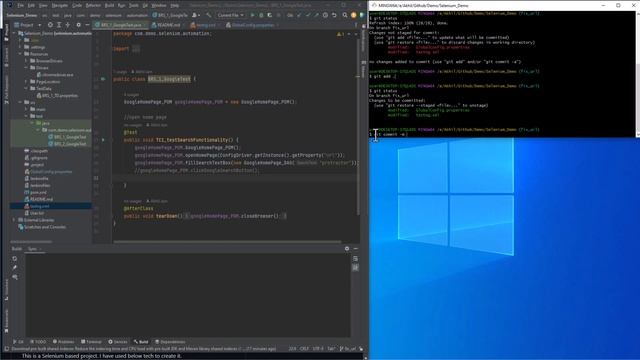Open the Window menu
The height and width of the screenshot is (360, 640).
[159, 6]
